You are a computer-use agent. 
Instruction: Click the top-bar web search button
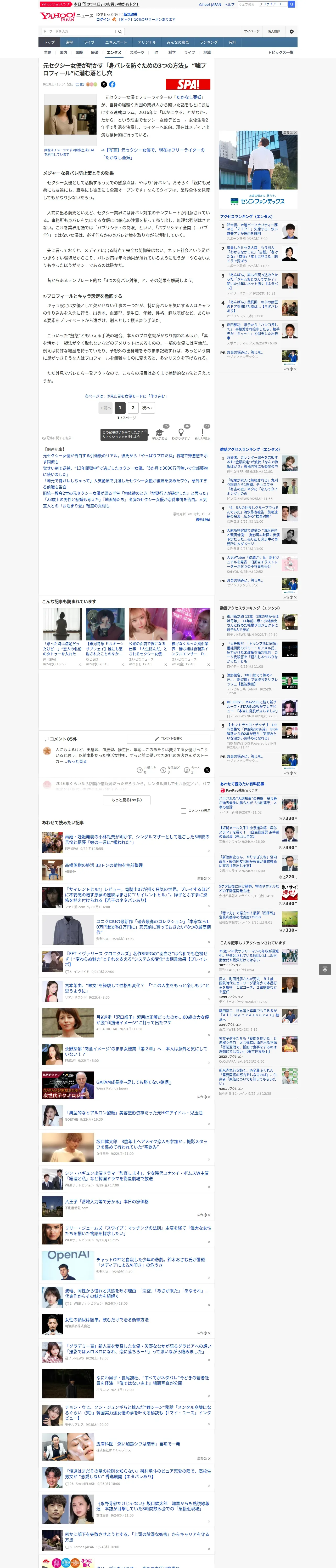coord(292,4)
